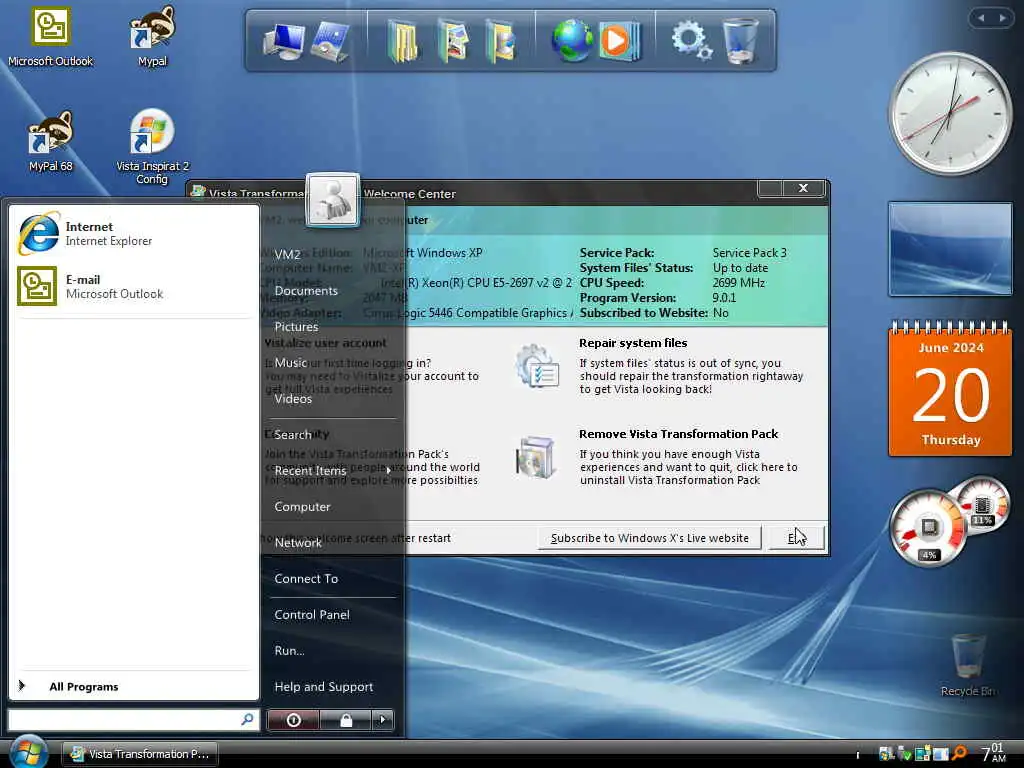Image resolution: width=1024 pixels, height=768 pixels.
Task: Open Control Panel from Start menu
Action: pos(312,615)
